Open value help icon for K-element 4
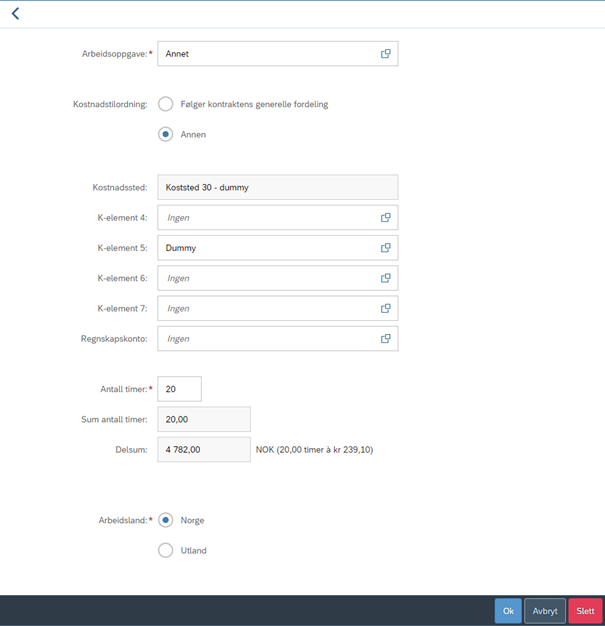 coord(385,218)
